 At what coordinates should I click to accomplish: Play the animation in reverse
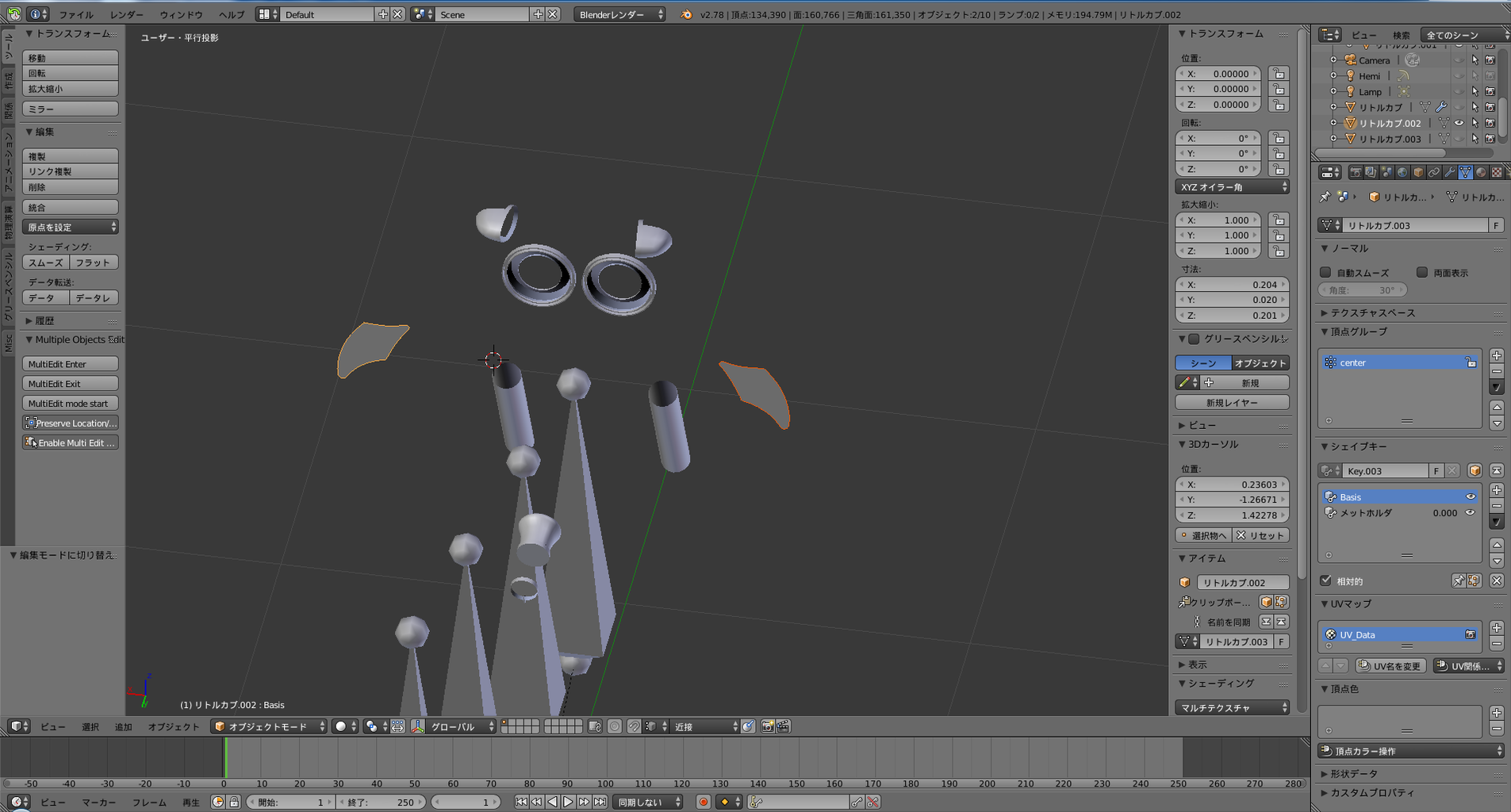point(553,802)
